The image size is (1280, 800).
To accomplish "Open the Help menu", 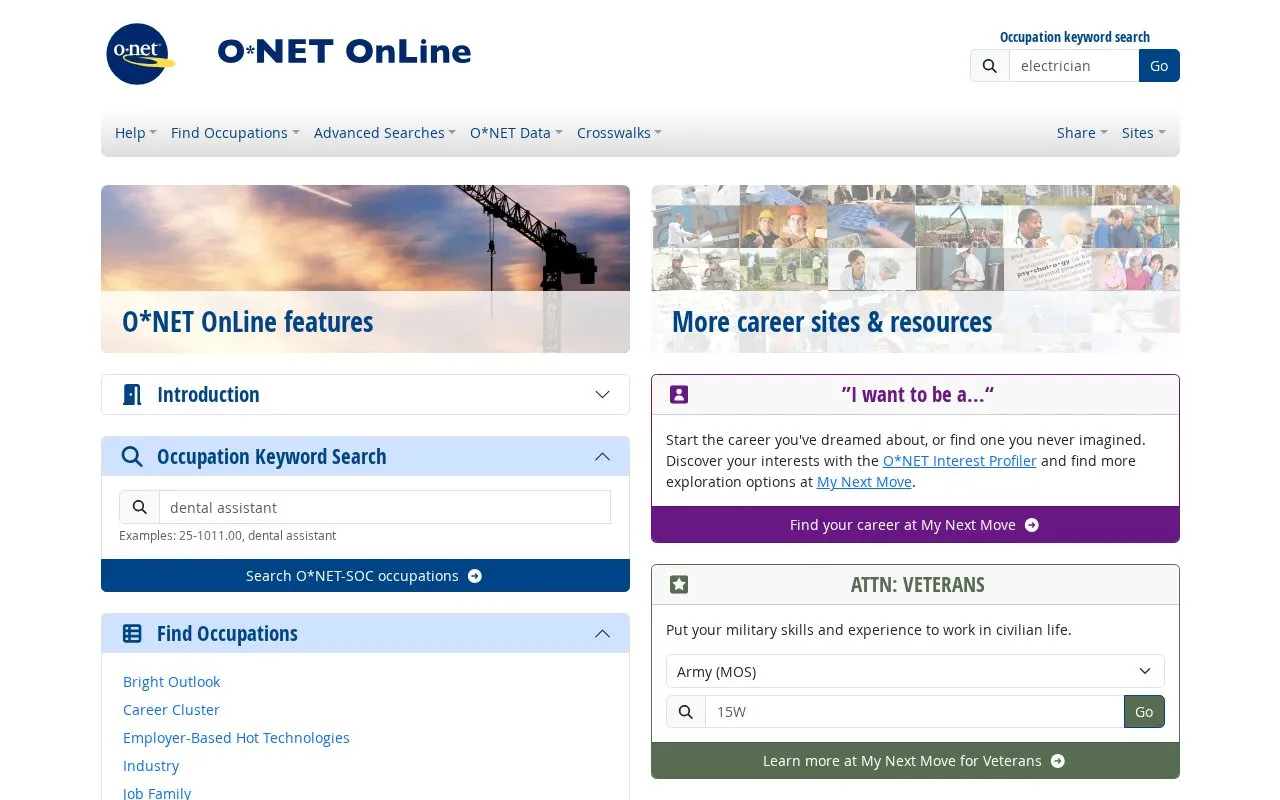I will coord(135,133).
